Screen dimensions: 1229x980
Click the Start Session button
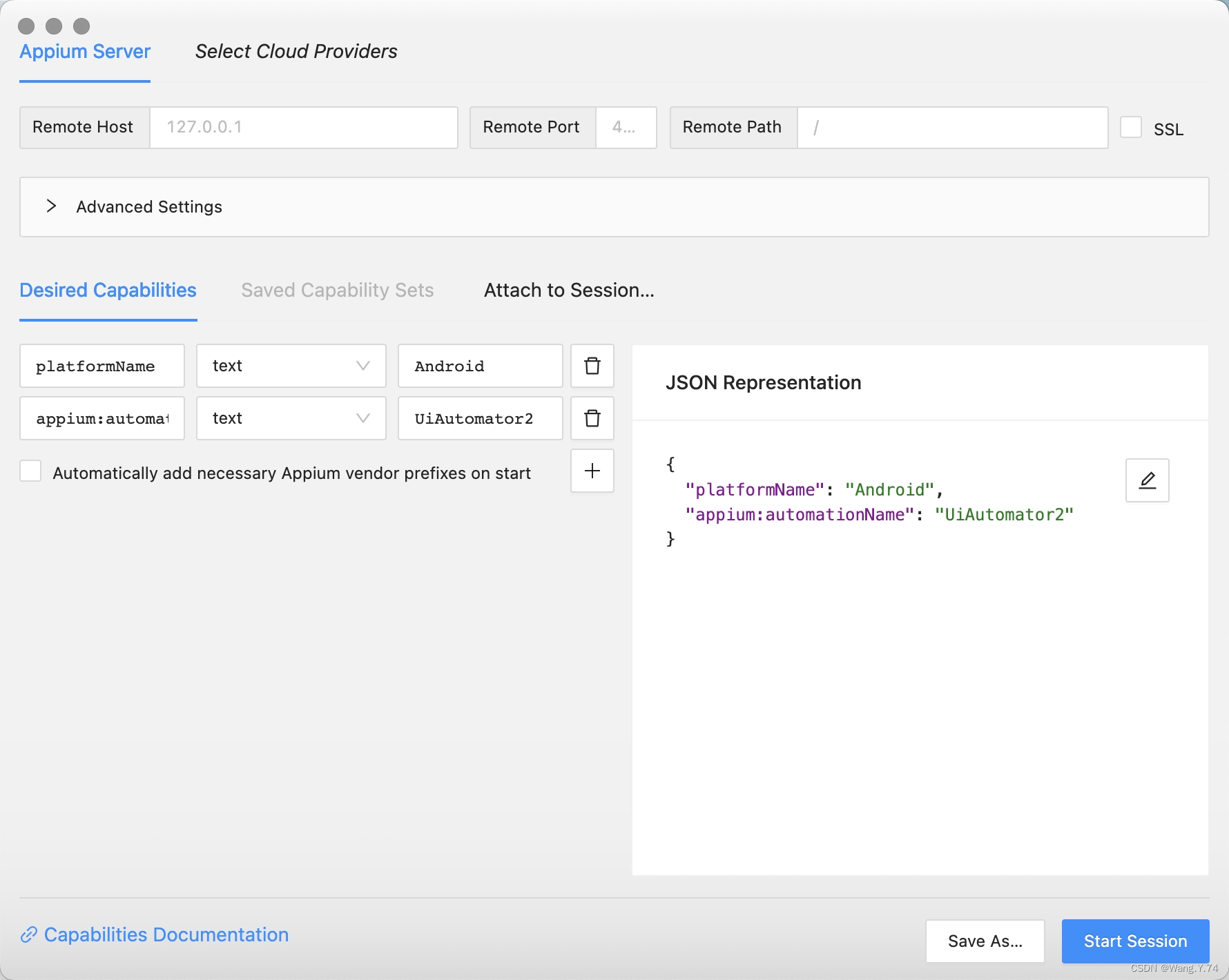[1136, 941]
